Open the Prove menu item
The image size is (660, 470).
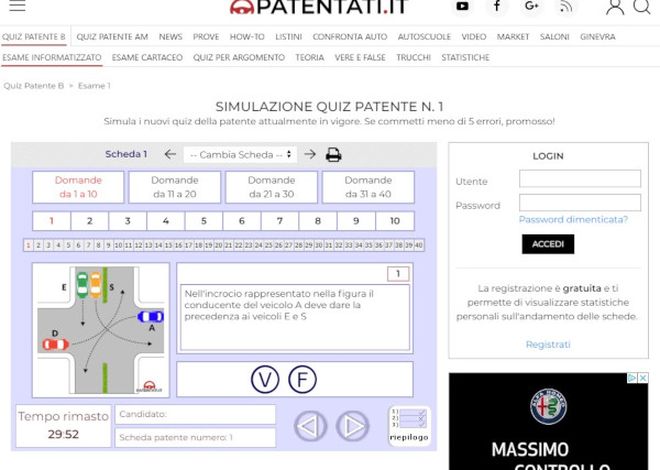[206, 37]
